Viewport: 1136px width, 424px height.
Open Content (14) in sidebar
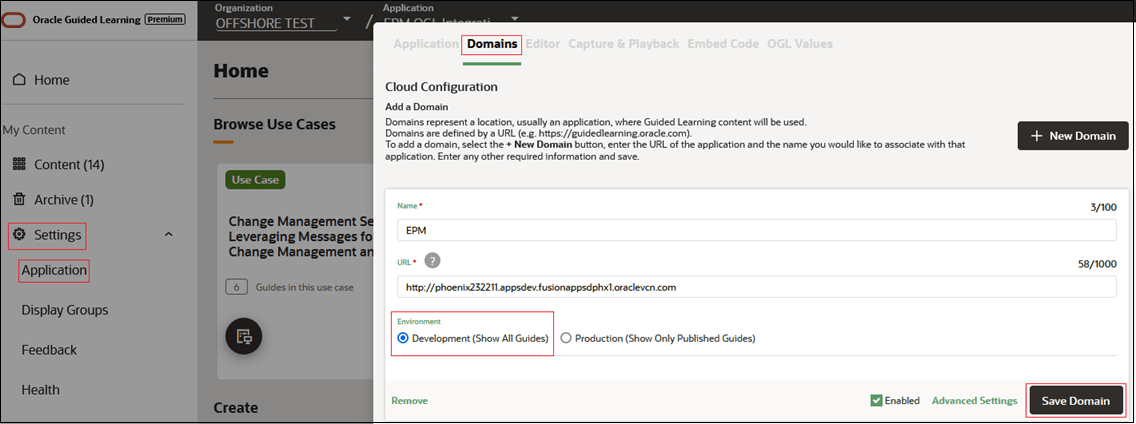coord(69,165)
